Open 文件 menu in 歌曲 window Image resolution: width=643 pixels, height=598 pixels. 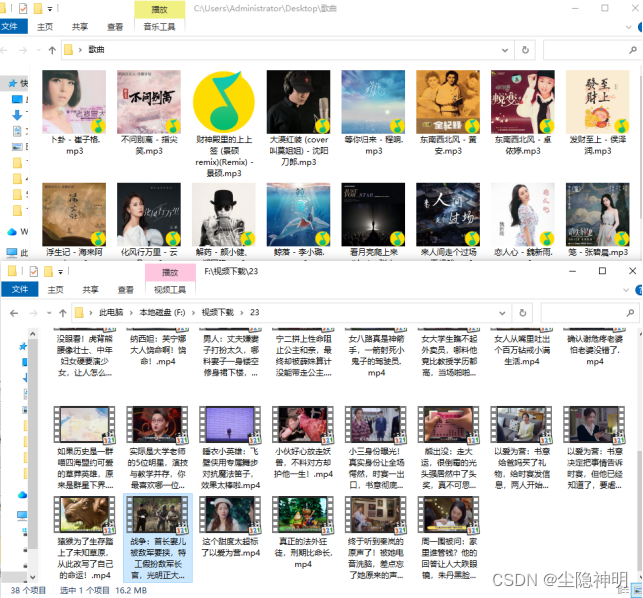point(14,27)
